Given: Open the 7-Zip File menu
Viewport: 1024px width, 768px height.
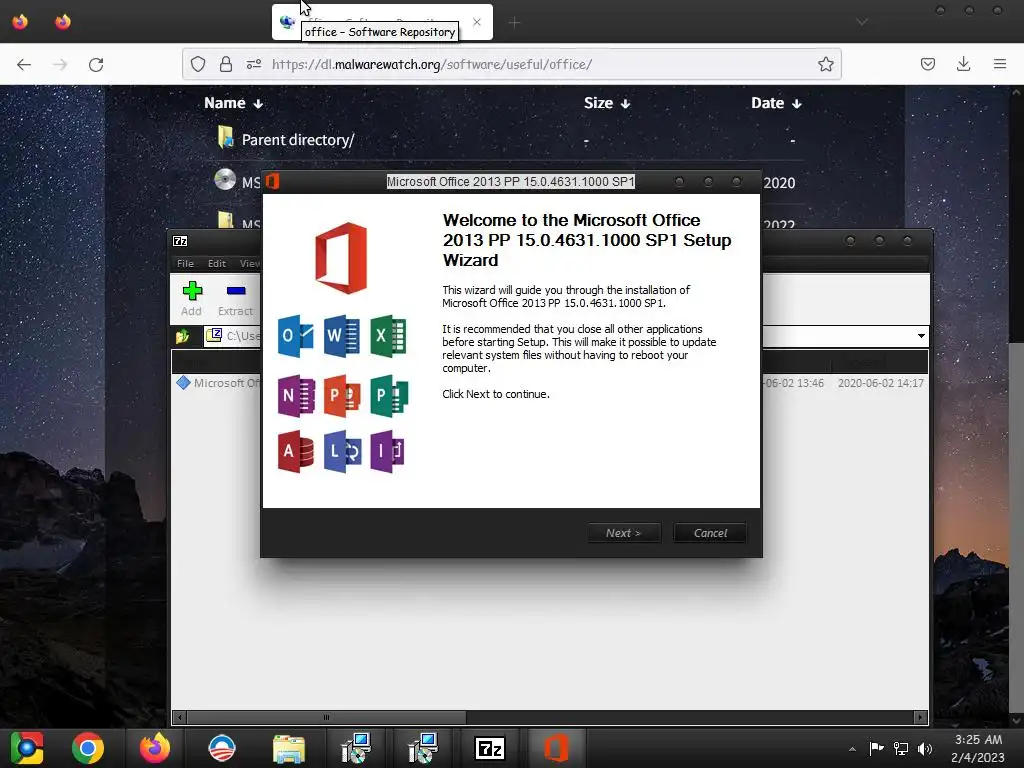Looking at the screenshot, I should coord(185,263).
